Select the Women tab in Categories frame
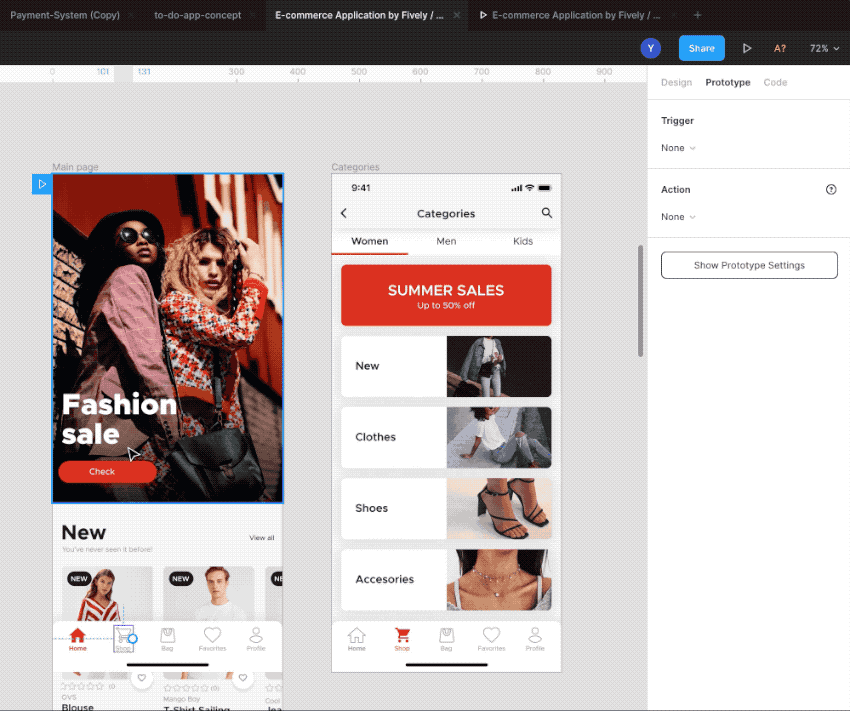The image size is (850, 711). (x=370, y=241)
